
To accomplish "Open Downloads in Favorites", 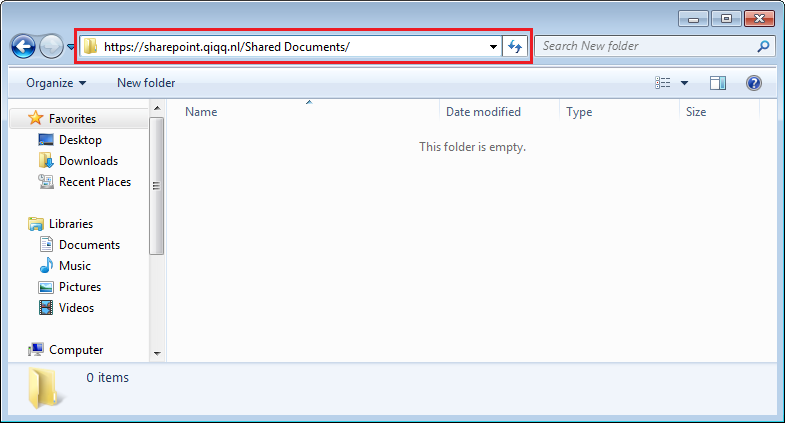I will coord(88,161).
